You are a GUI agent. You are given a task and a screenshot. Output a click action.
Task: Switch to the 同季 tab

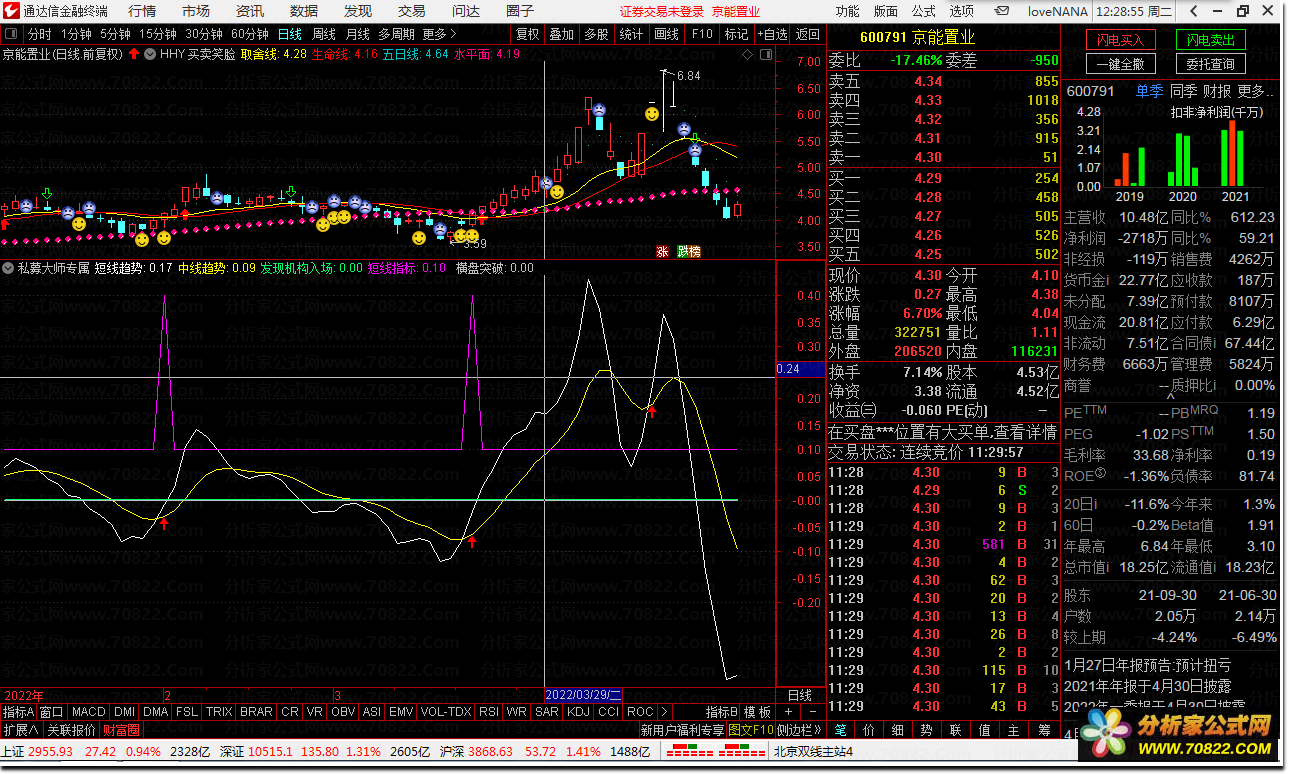[x=1184, y=91]
